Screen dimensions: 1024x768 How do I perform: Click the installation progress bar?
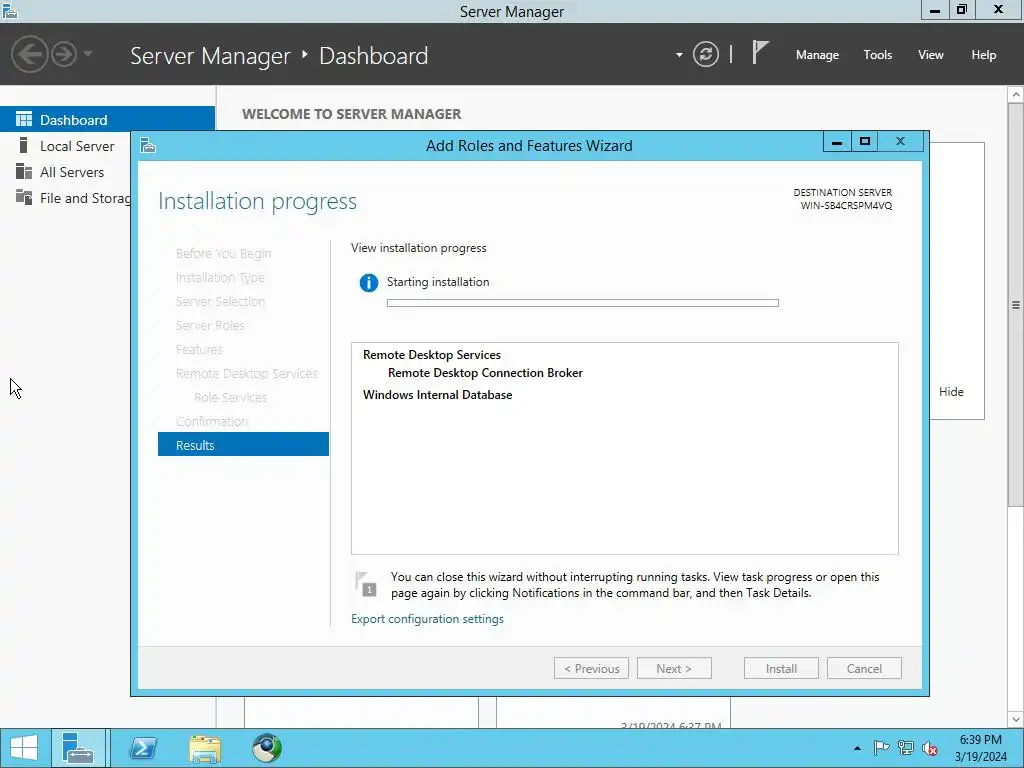pyautogui.click(x=583, y=303)
